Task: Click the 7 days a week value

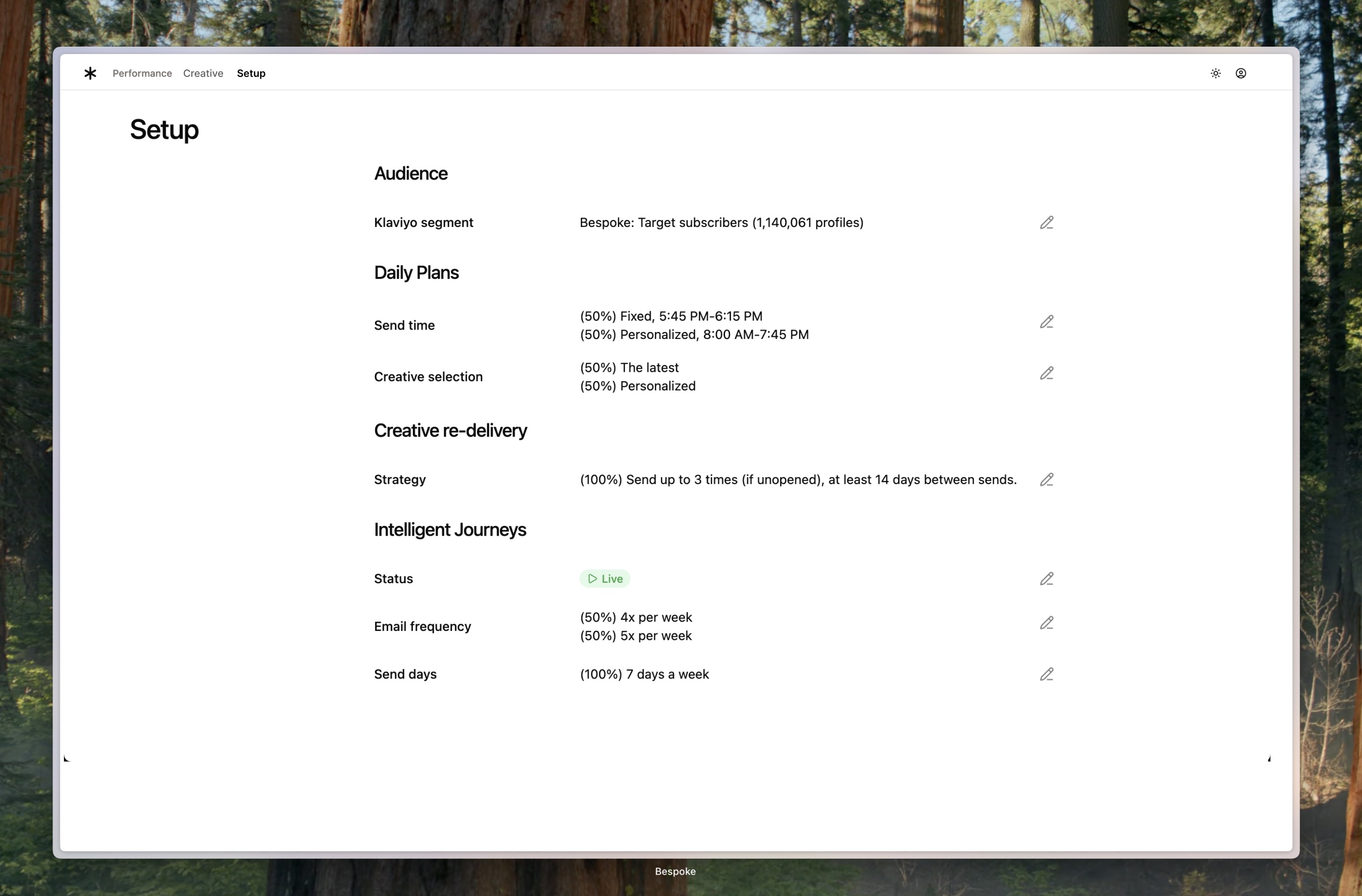Action: tap(644, 674)
